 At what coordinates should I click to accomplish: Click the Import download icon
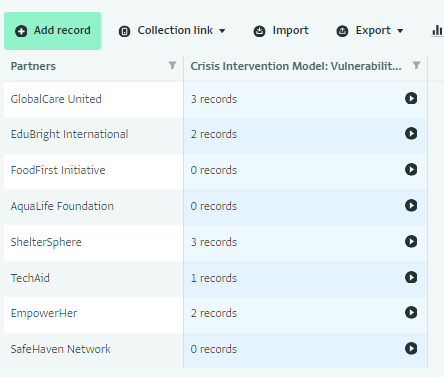259,31
